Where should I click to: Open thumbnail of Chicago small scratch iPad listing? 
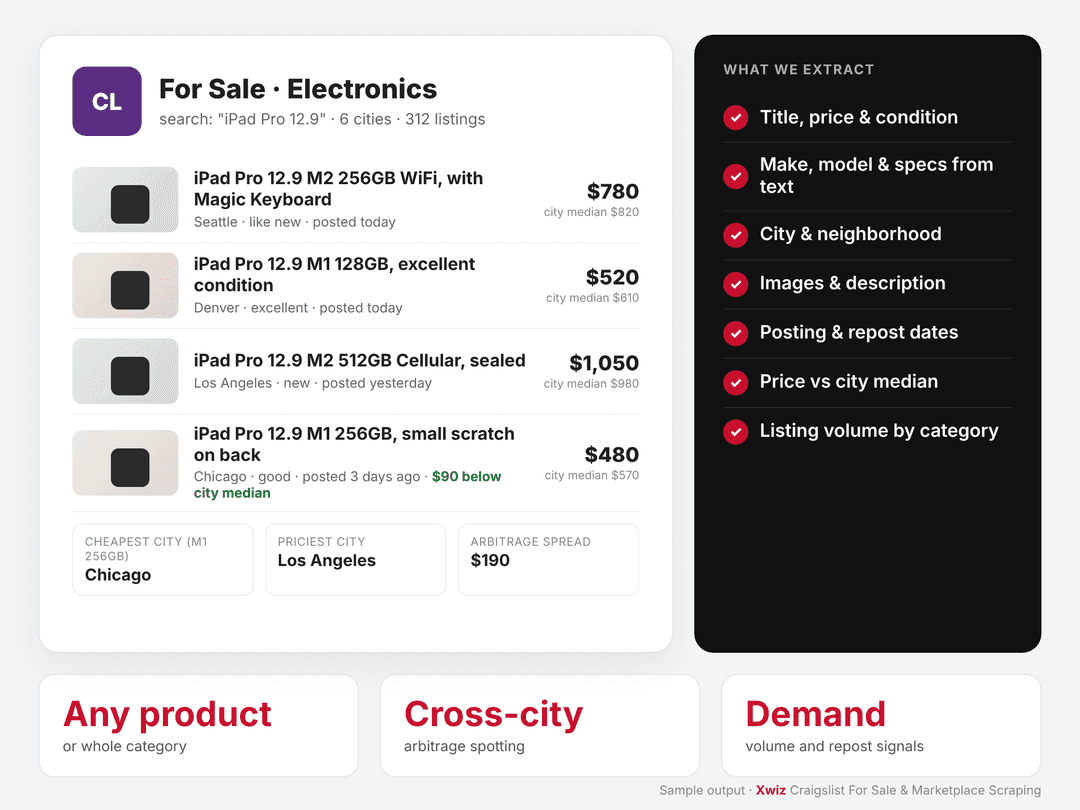125,463
